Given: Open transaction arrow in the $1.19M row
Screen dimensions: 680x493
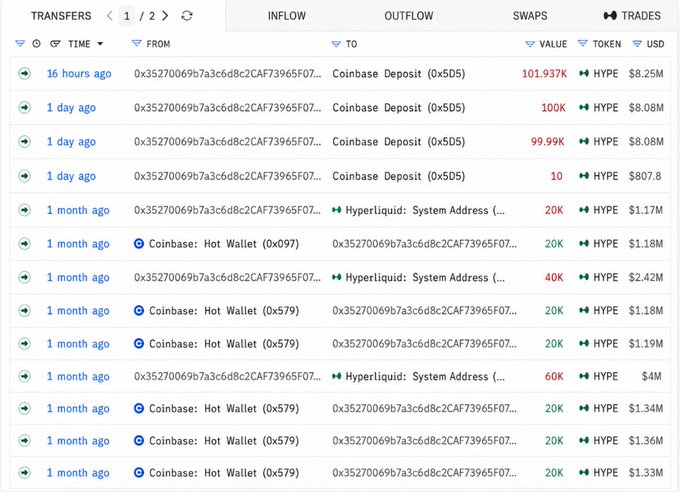Looking at the screenshot, I should coord(25,343).
